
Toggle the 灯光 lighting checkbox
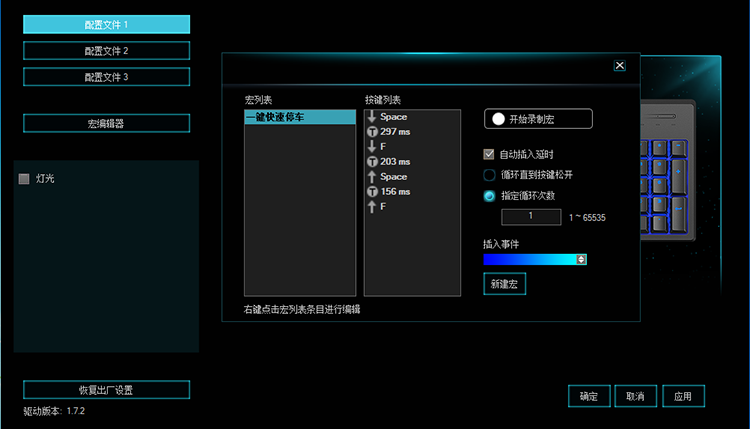(x=24, y=178)
